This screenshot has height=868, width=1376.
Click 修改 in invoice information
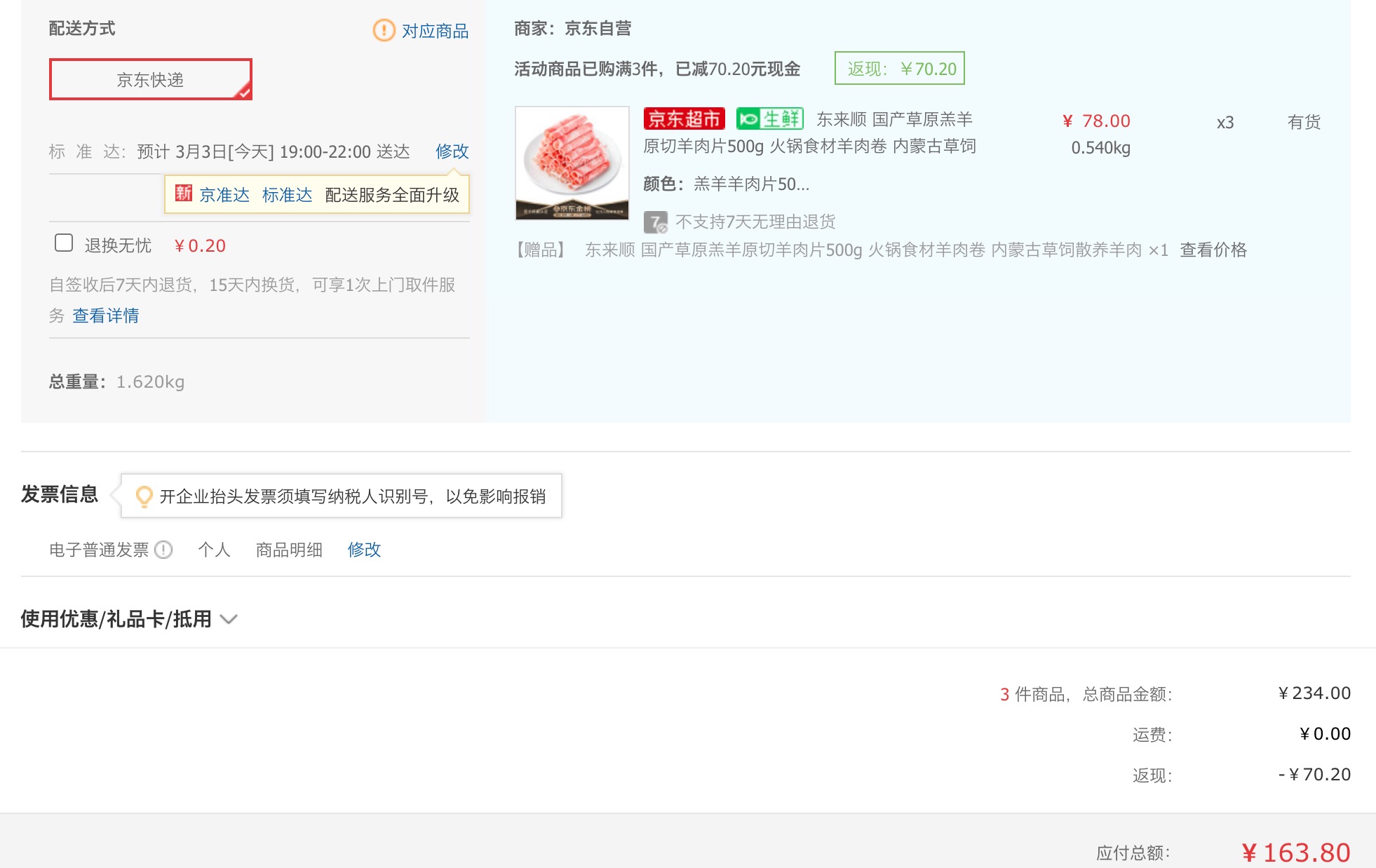[364, 550]
